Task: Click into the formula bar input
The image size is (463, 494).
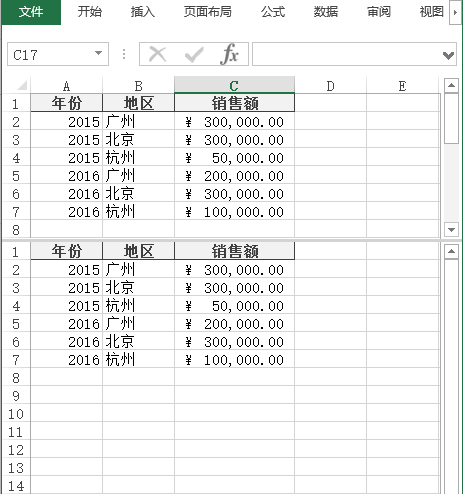Action: (x=347, y=54)
